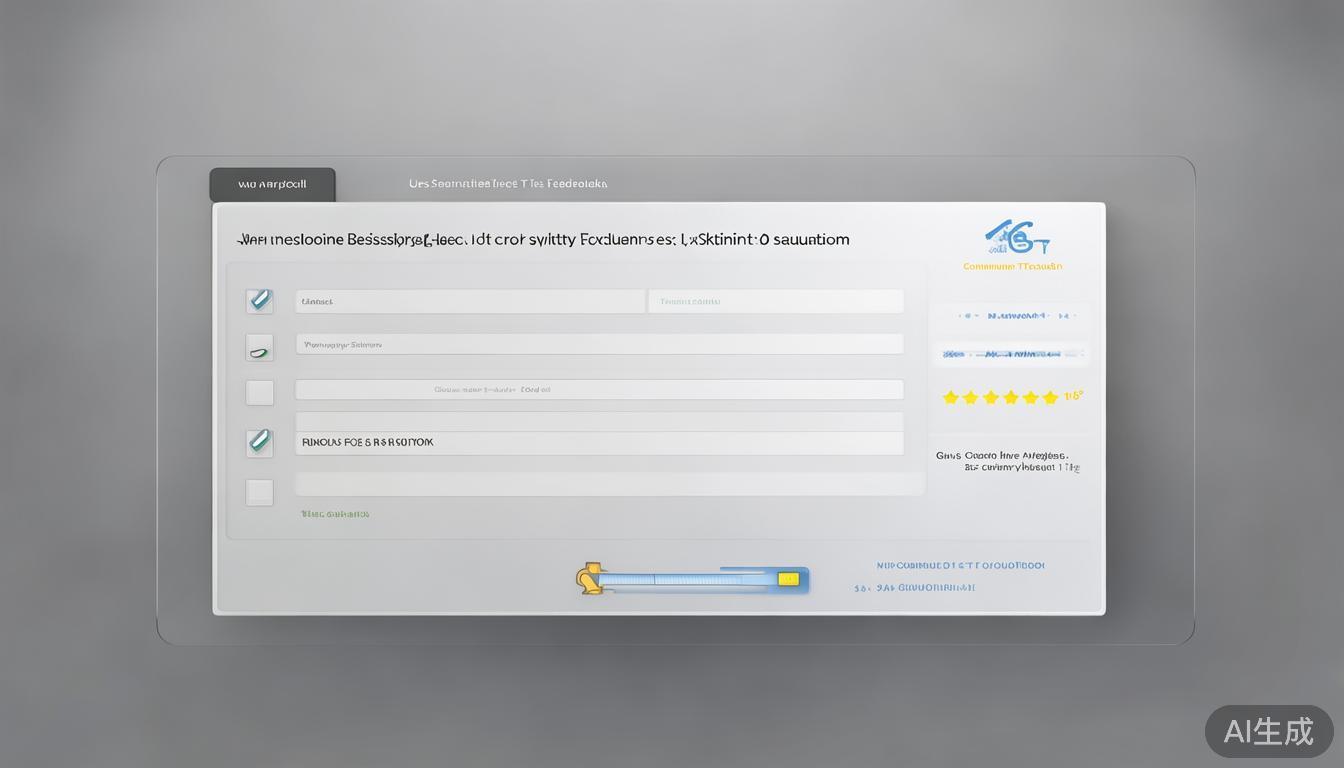
Task: Click the blue logo icon at top right
Action: point(1015,238)
